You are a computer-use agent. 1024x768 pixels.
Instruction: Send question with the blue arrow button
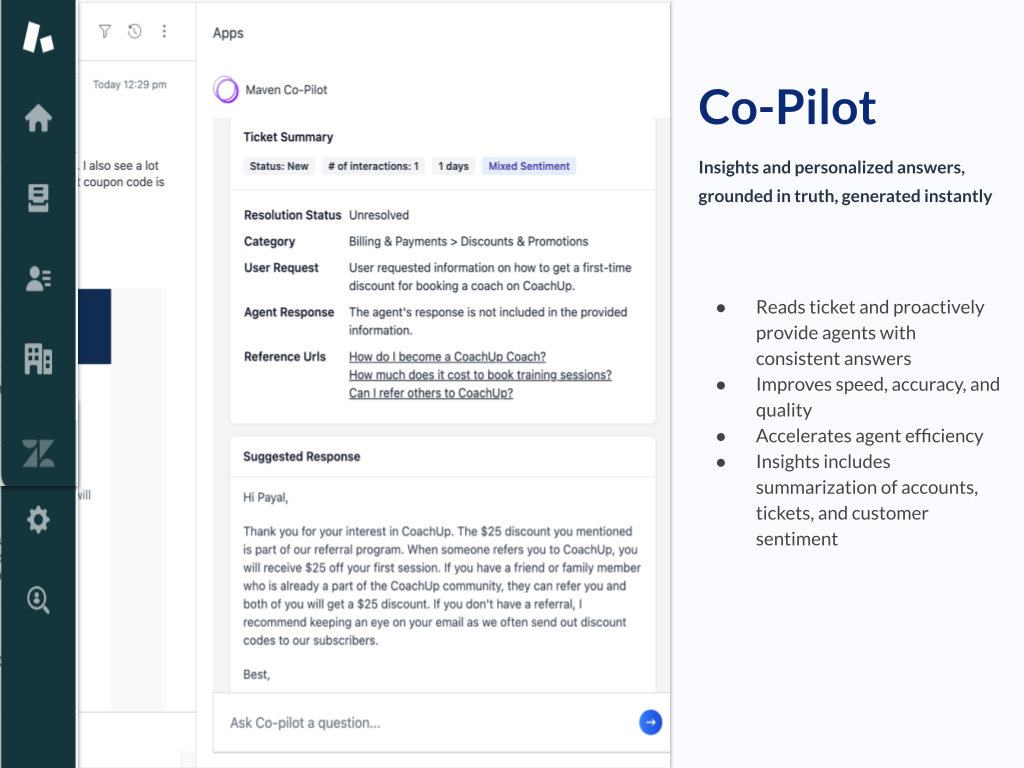tap(650, 722)
